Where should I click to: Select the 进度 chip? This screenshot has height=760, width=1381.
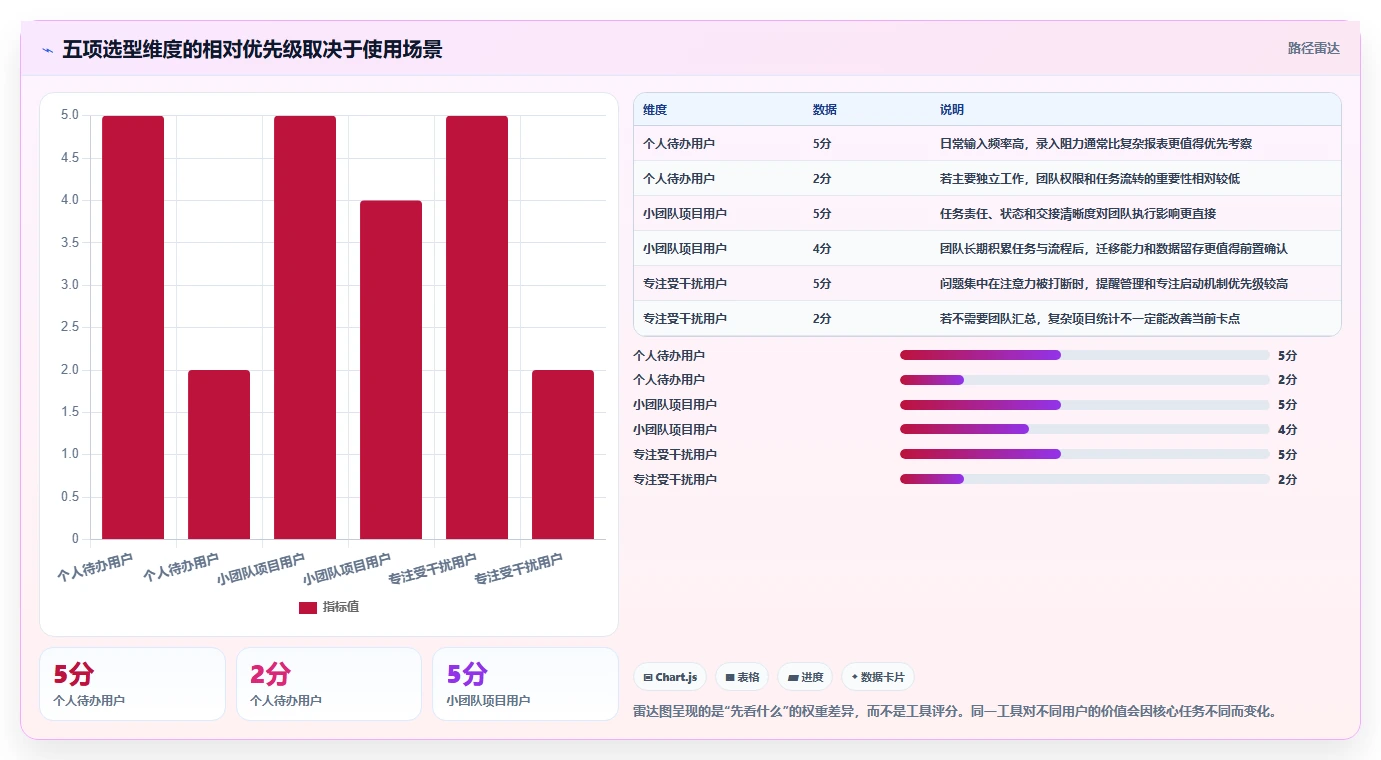coord(805,677)
